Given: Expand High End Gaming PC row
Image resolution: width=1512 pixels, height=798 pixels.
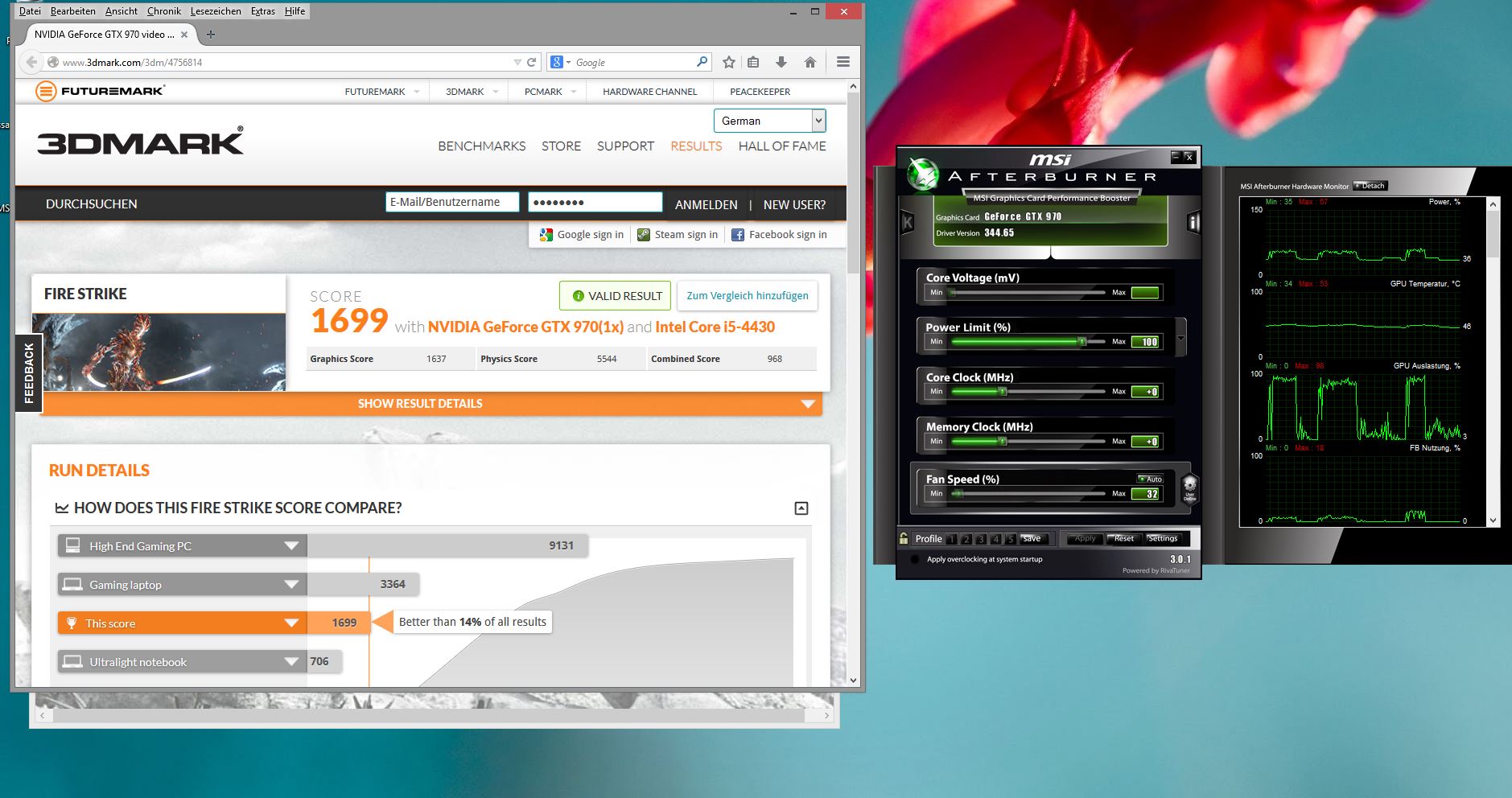Looking at the screenshot, I should (291, 545).
